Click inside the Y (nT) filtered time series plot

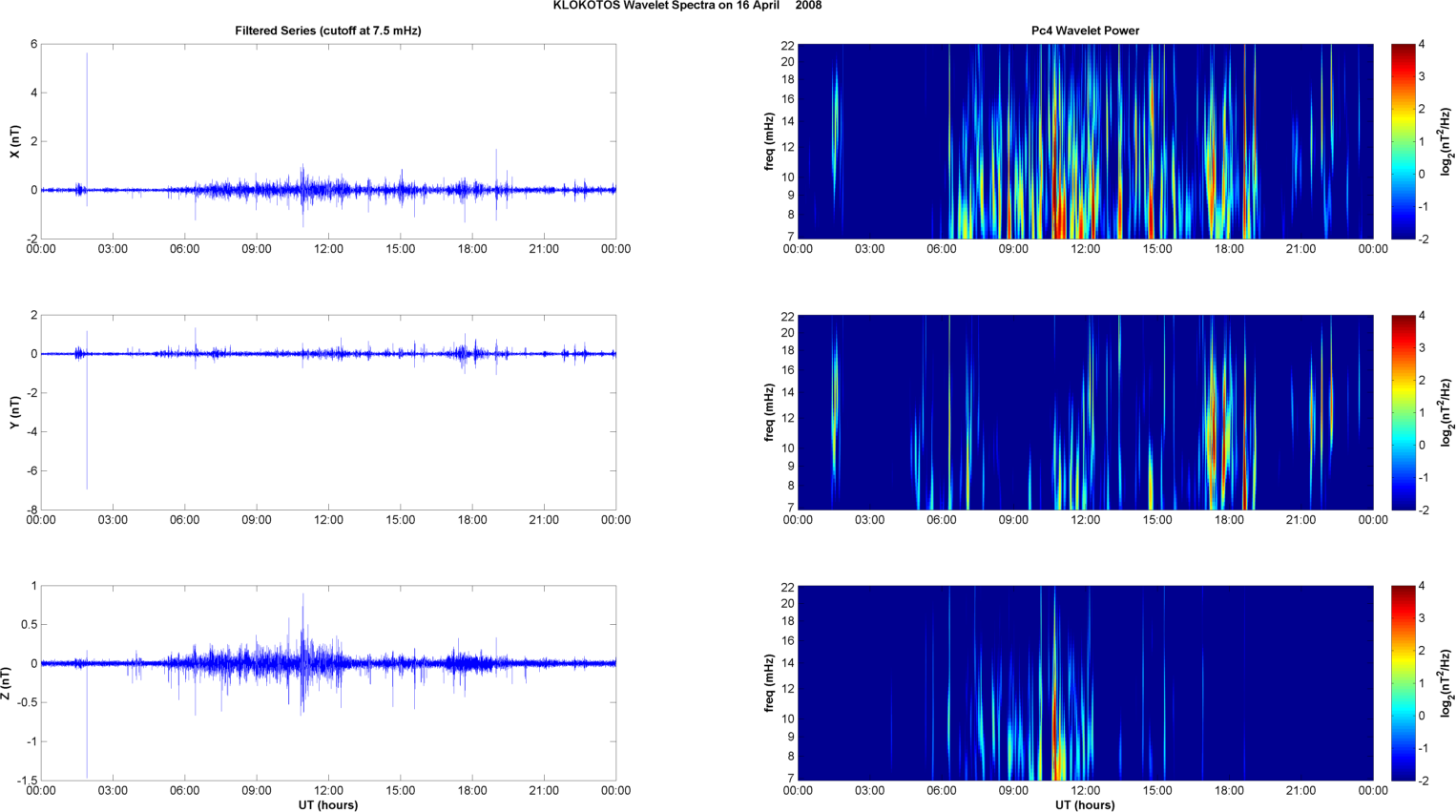tap(328, 412)
